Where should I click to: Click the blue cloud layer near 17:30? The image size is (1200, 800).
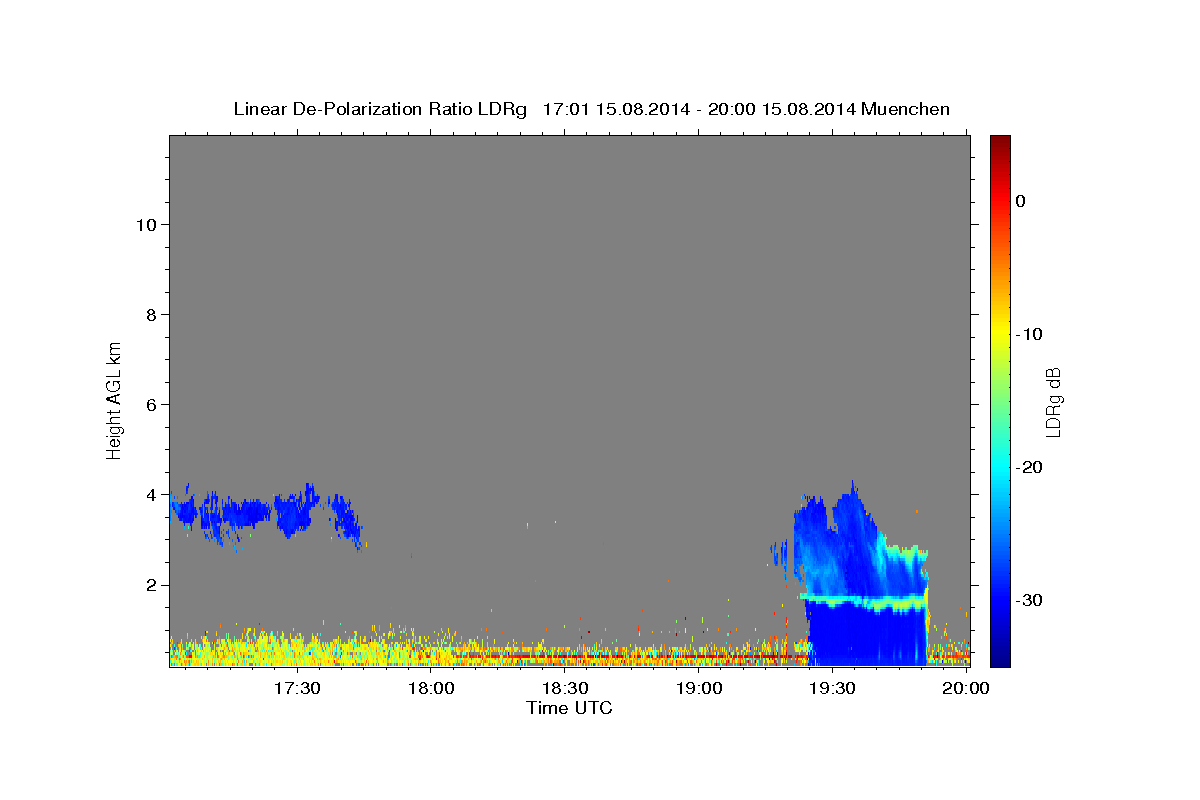coord(295,513)
